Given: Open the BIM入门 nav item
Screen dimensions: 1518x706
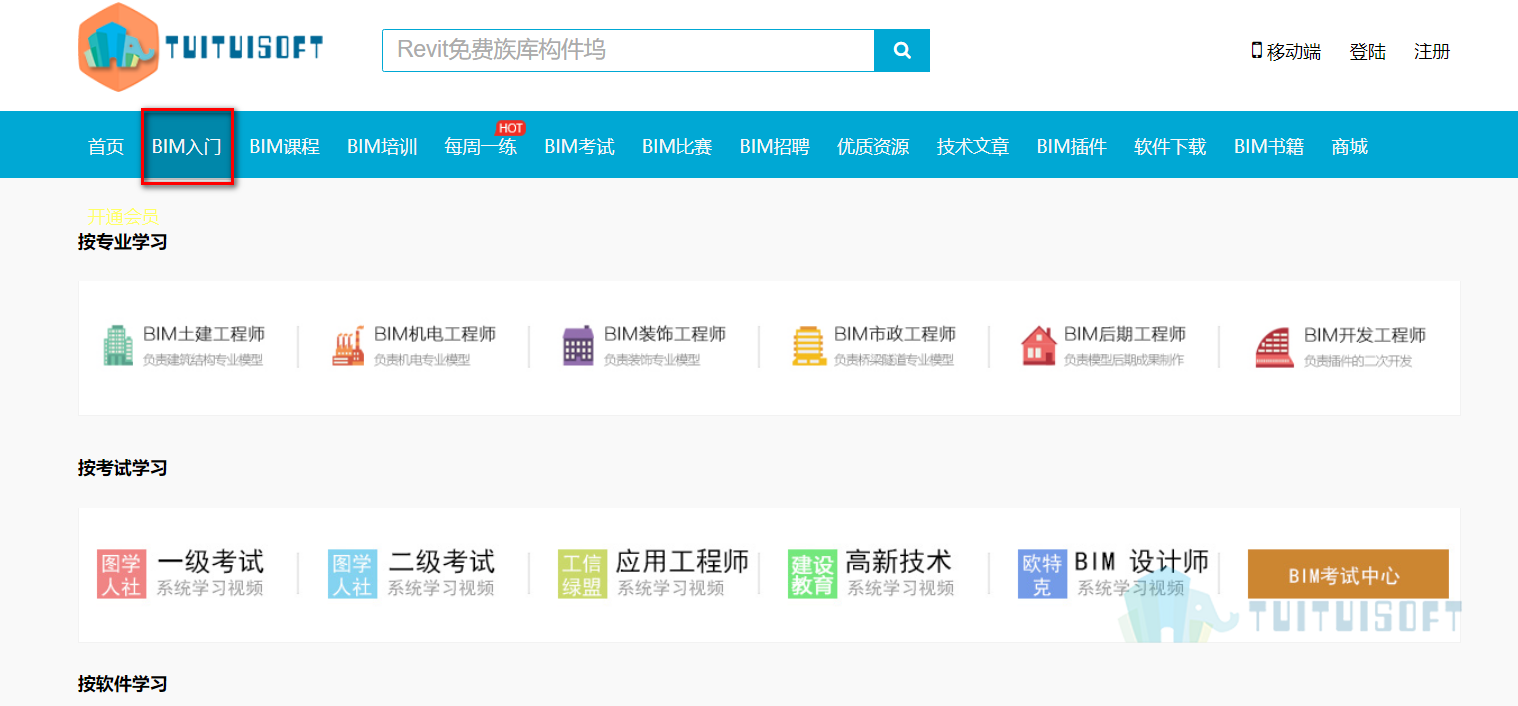Looking at the screenshot, I should (x=187, y=147).
